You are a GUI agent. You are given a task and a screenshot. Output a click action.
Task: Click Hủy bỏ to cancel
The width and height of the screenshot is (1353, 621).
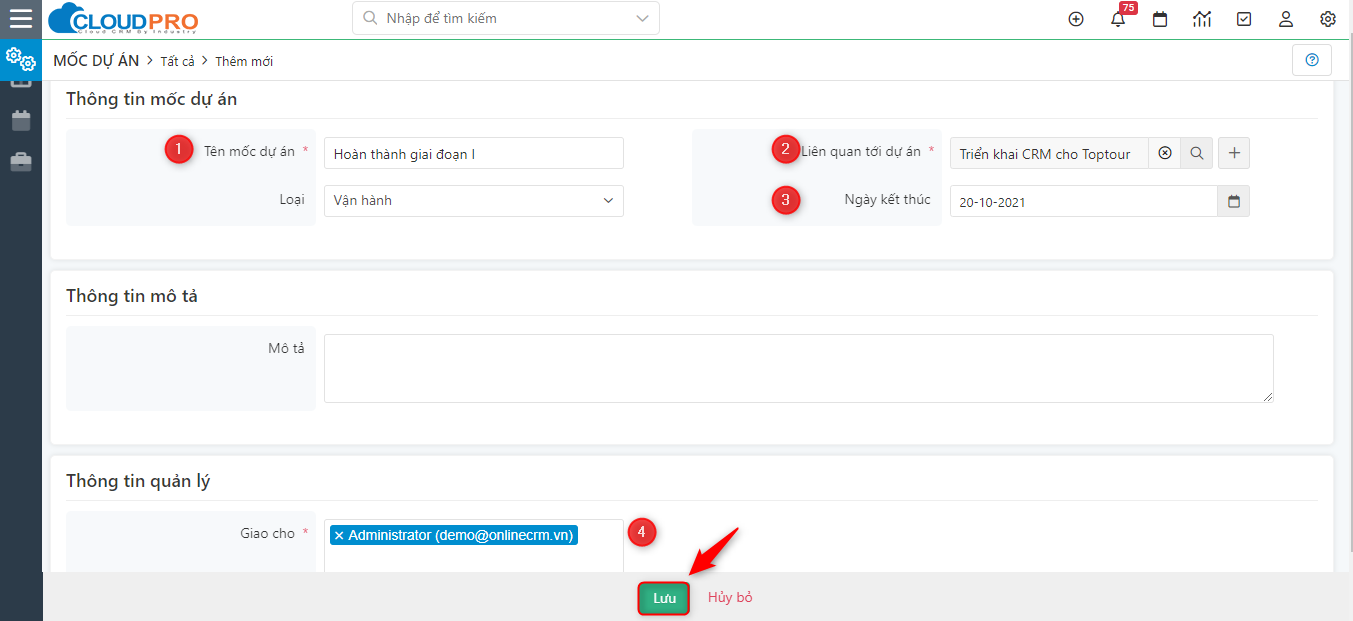point(730,598)
